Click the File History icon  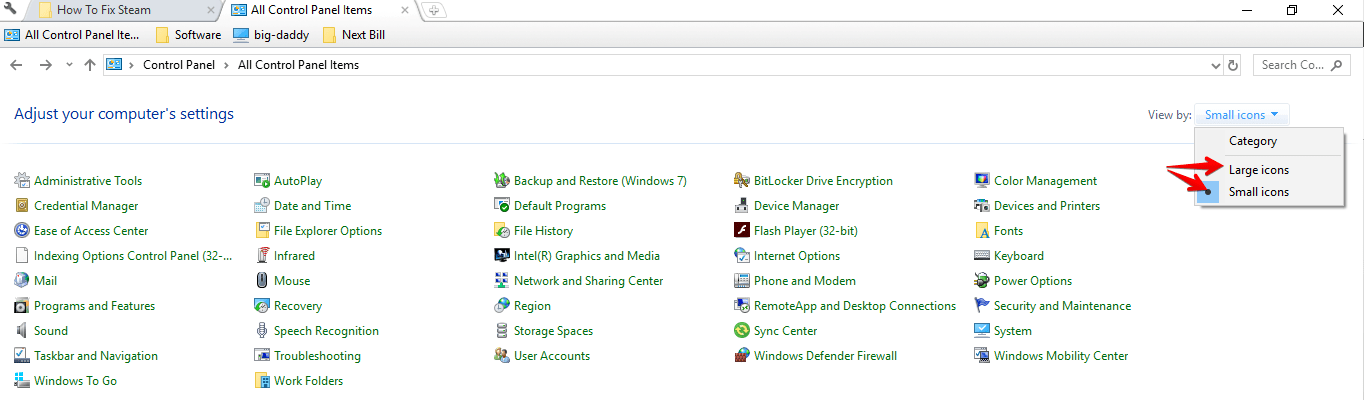coord(502,231)
